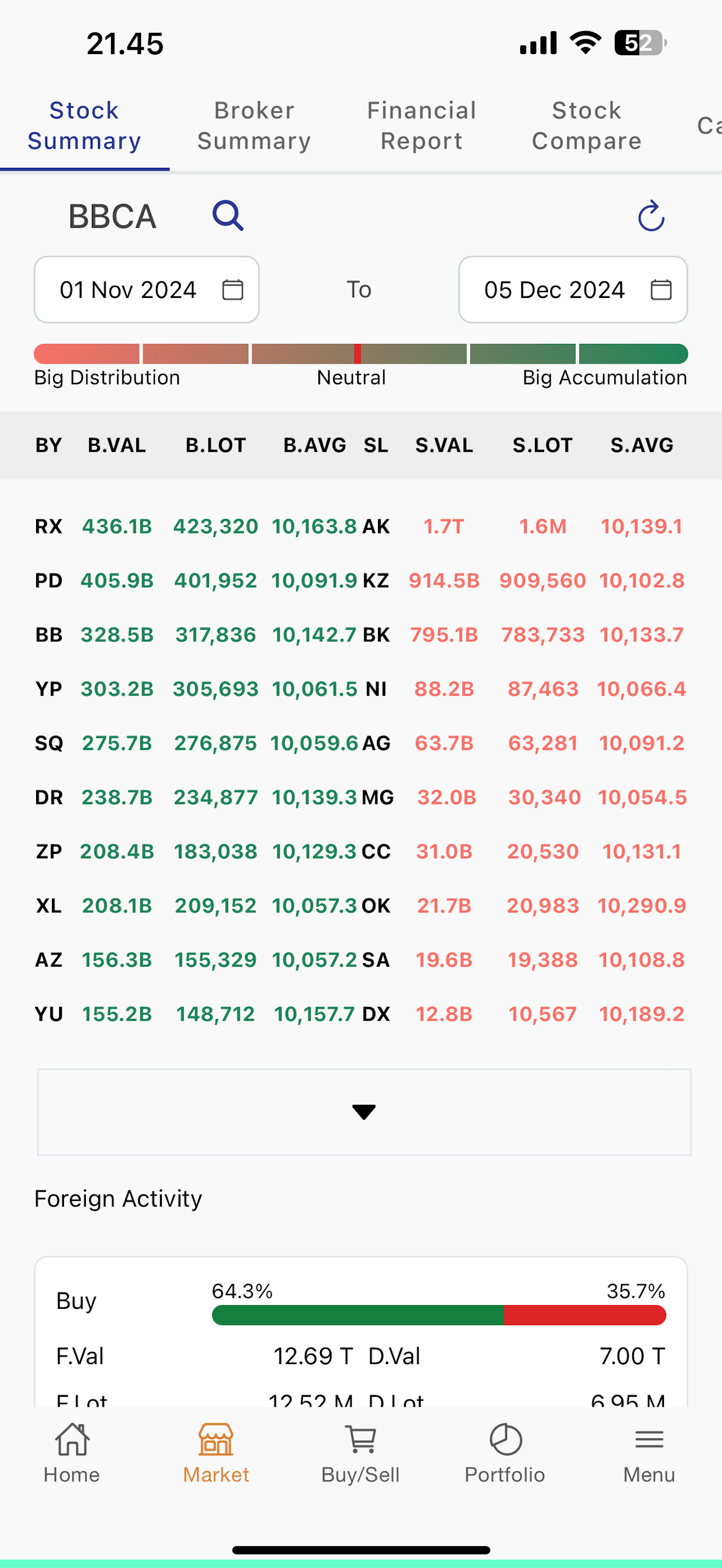
Task: Tap the RX top buyer row
Action: (x=196, y=526)
